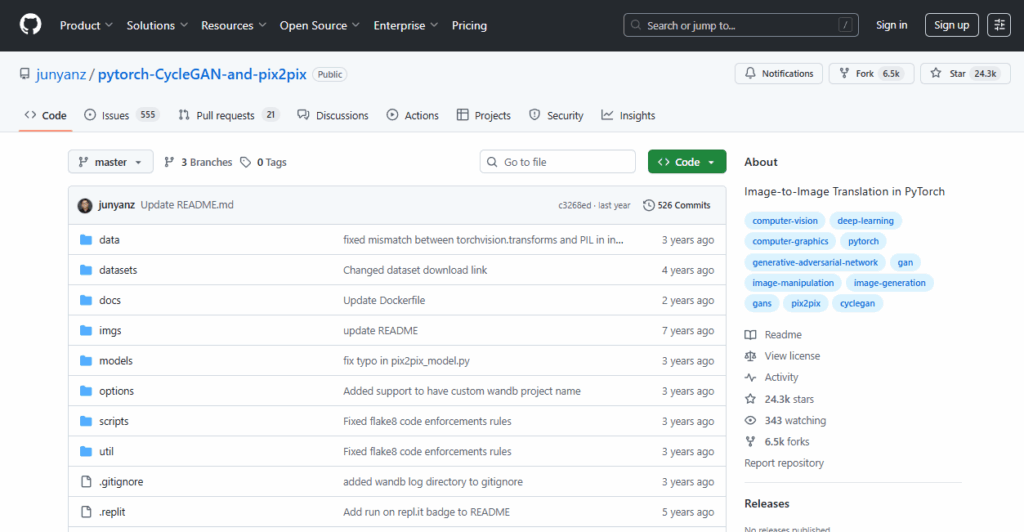1024x532 pixels.
Task: Click the .gitignore file icon
Action: click(x=86, y=482)
